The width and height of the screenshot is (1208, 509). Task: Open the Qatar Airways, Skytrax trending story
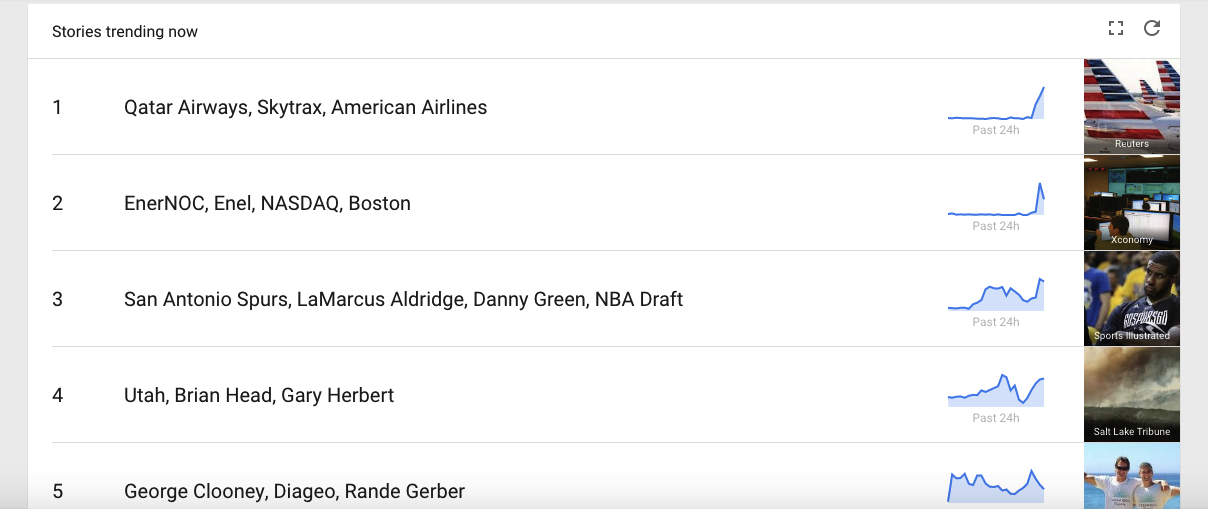(x=305, y=107)
